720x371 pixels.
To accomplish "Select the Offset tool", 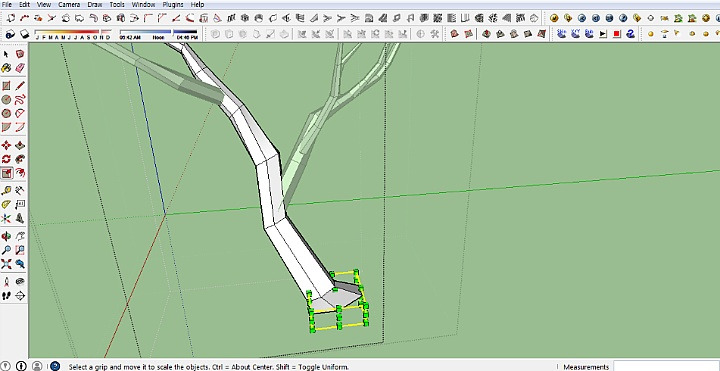I will coord(20,173).
